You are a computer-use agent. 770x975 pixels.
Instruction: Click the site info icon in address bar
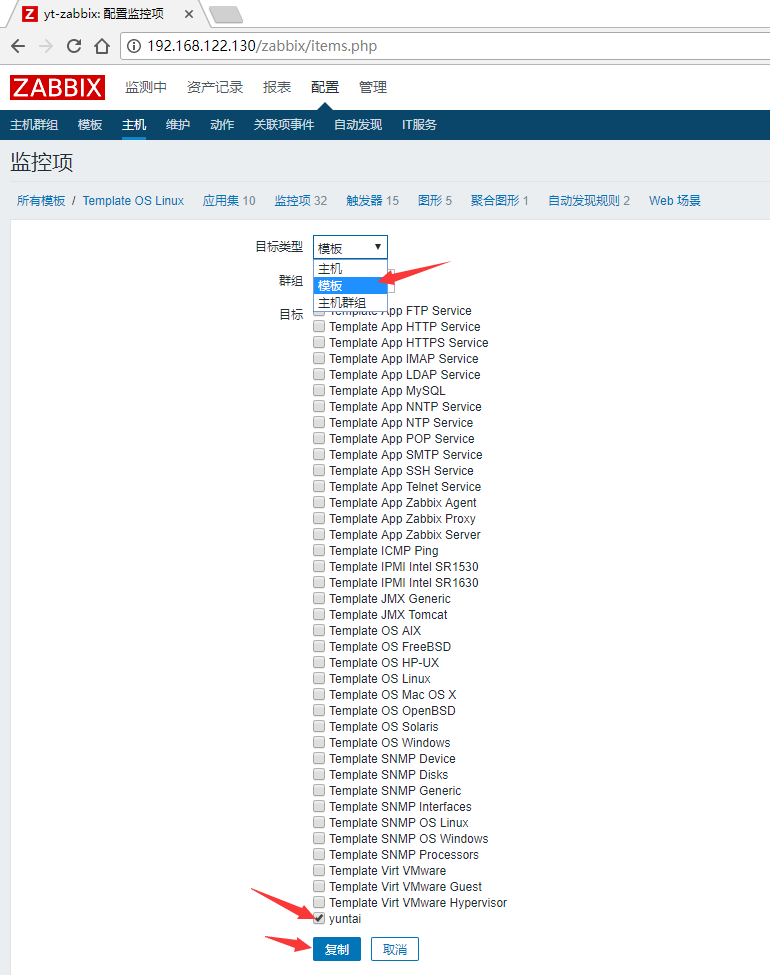[134, 46]
